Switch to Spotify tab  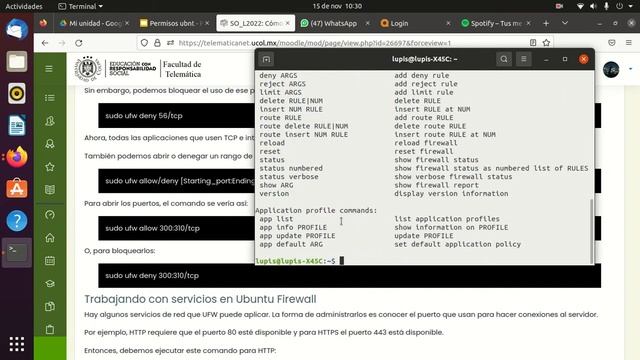496,23
